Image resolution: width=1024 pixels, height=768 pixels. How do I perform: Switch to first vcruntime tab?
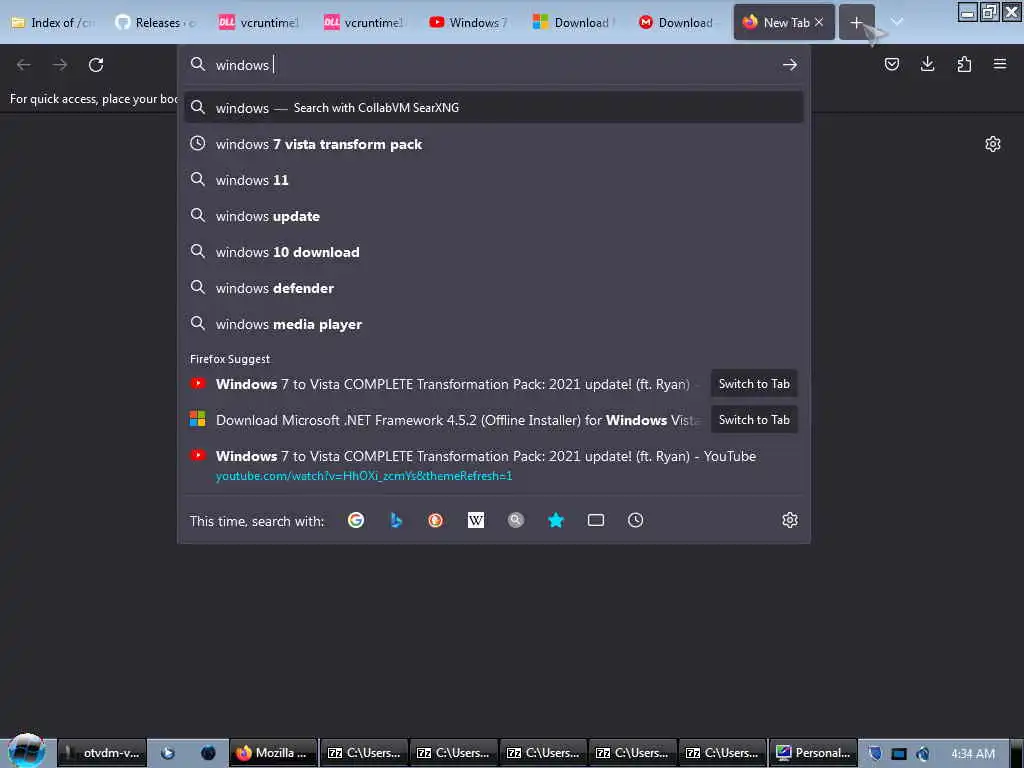pos(259,23)
